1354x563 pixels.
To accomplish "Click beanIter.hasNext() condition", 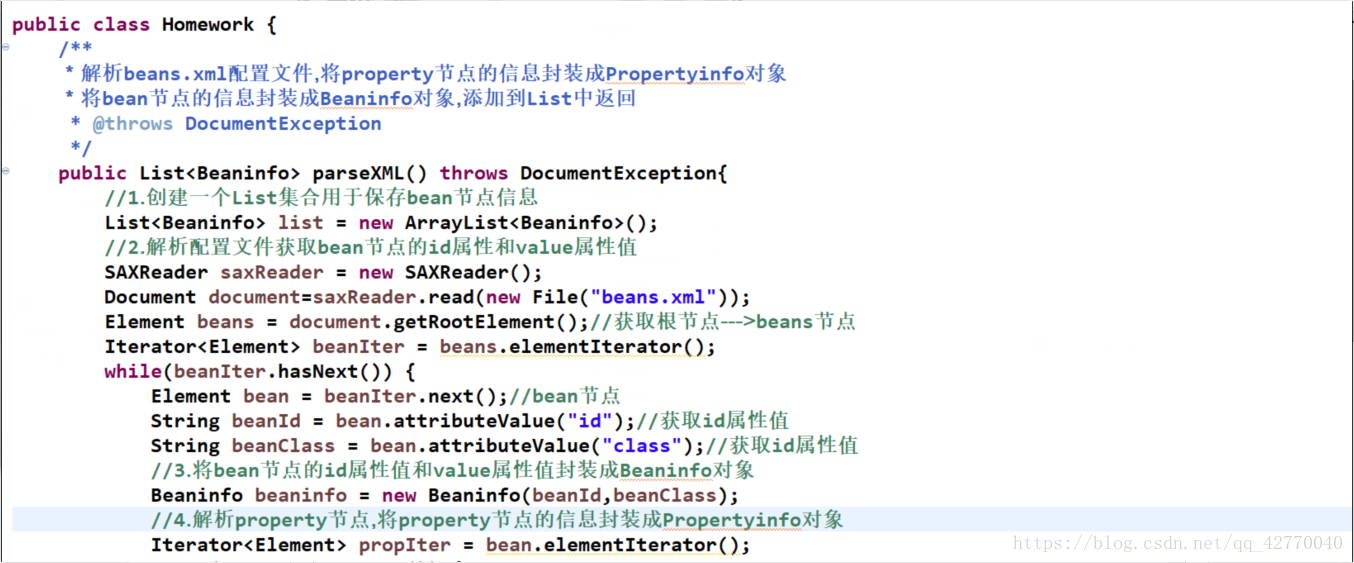I will (283, 371).
